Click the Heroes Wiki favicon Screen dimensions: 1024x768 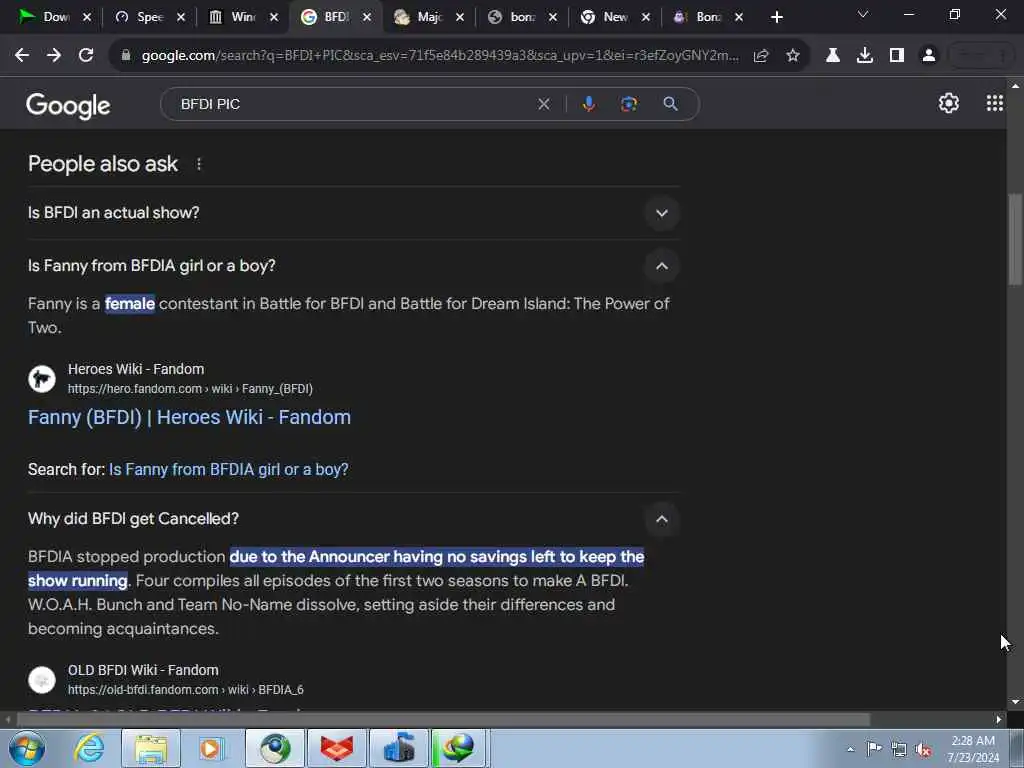42,379
